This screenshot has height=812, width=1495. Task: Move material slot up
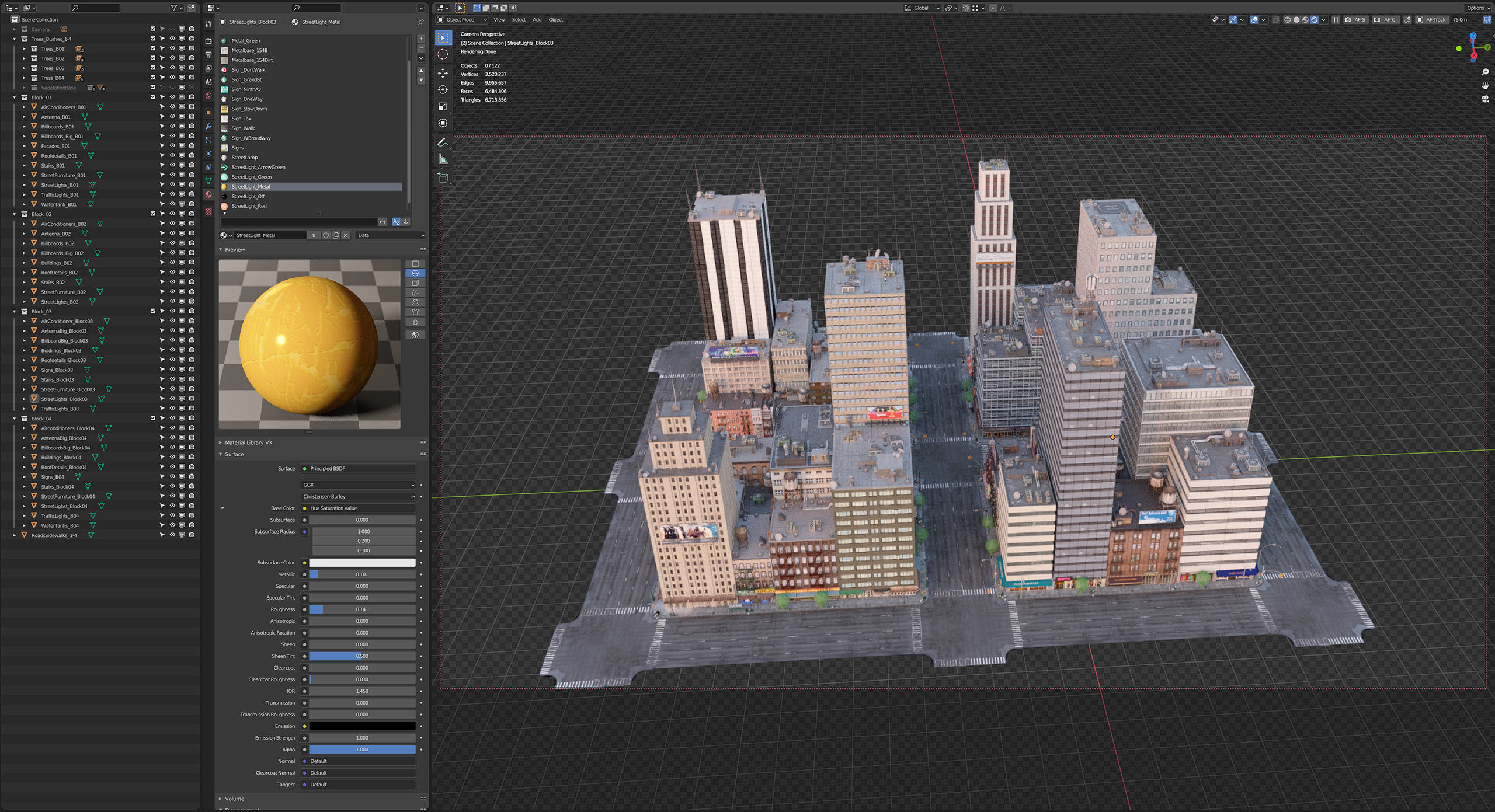pyautogui.click(x=421, y=71)
